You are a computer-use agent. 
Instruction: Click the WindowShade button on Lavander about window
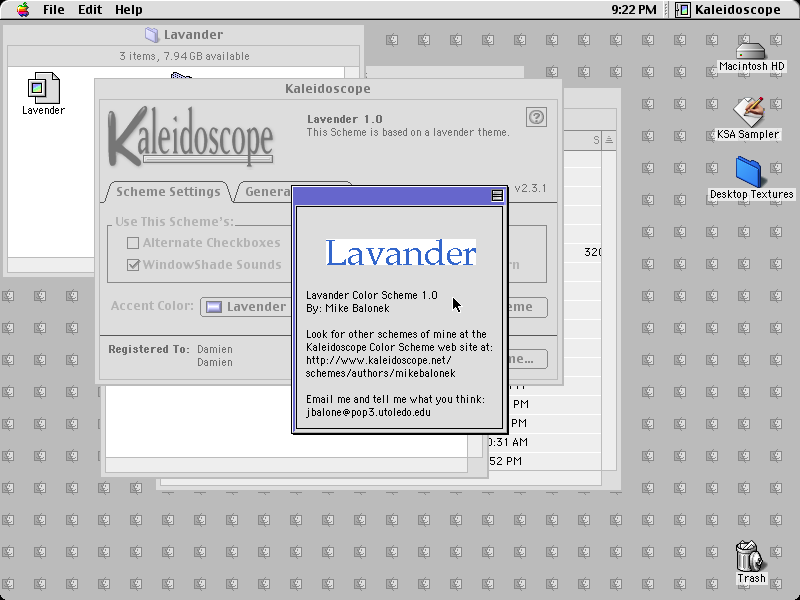[497, 196]
